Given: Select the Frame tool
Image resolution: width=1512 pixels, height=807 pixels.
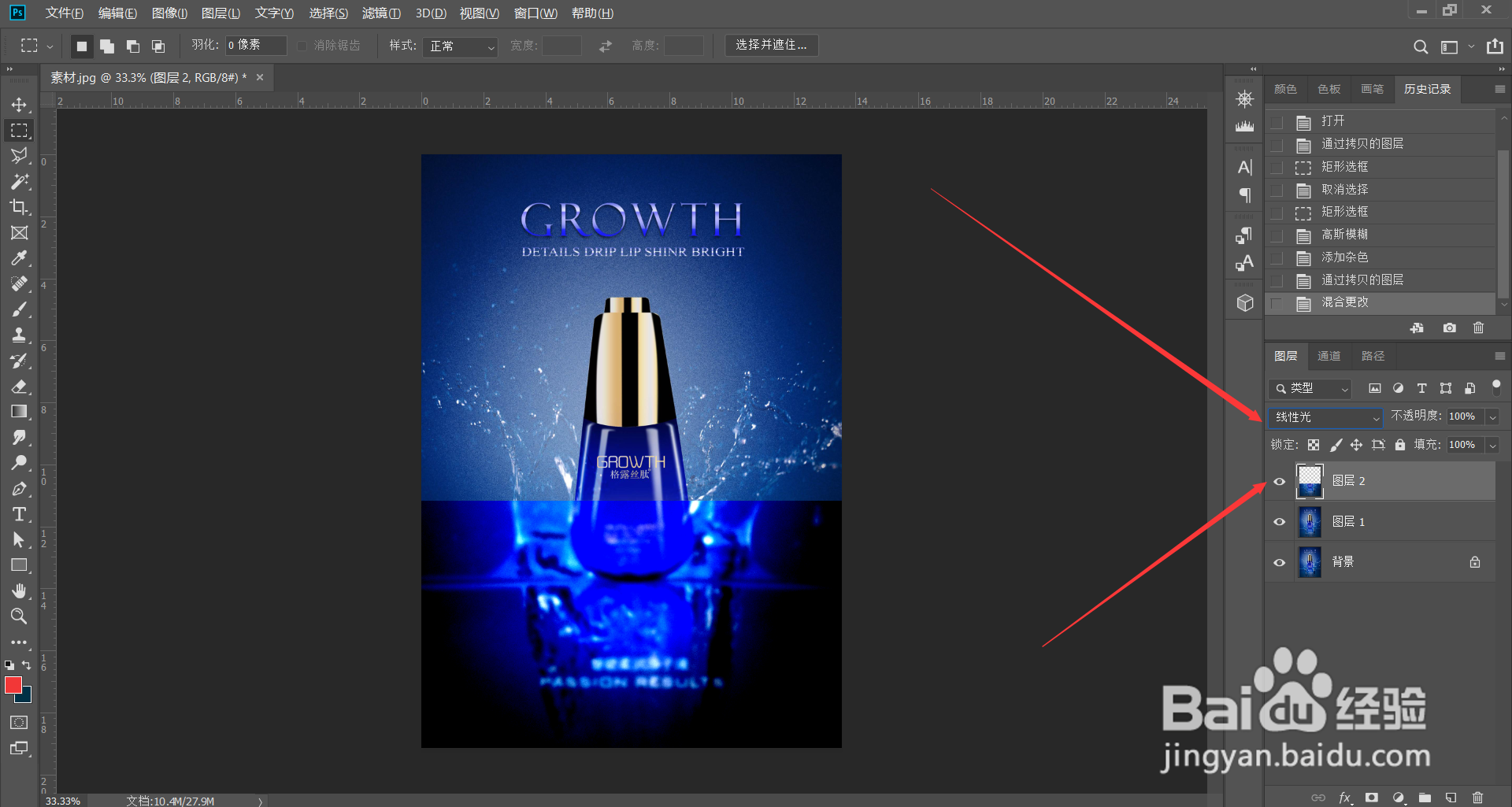Looking at the screenshot, I should (19, 233).
